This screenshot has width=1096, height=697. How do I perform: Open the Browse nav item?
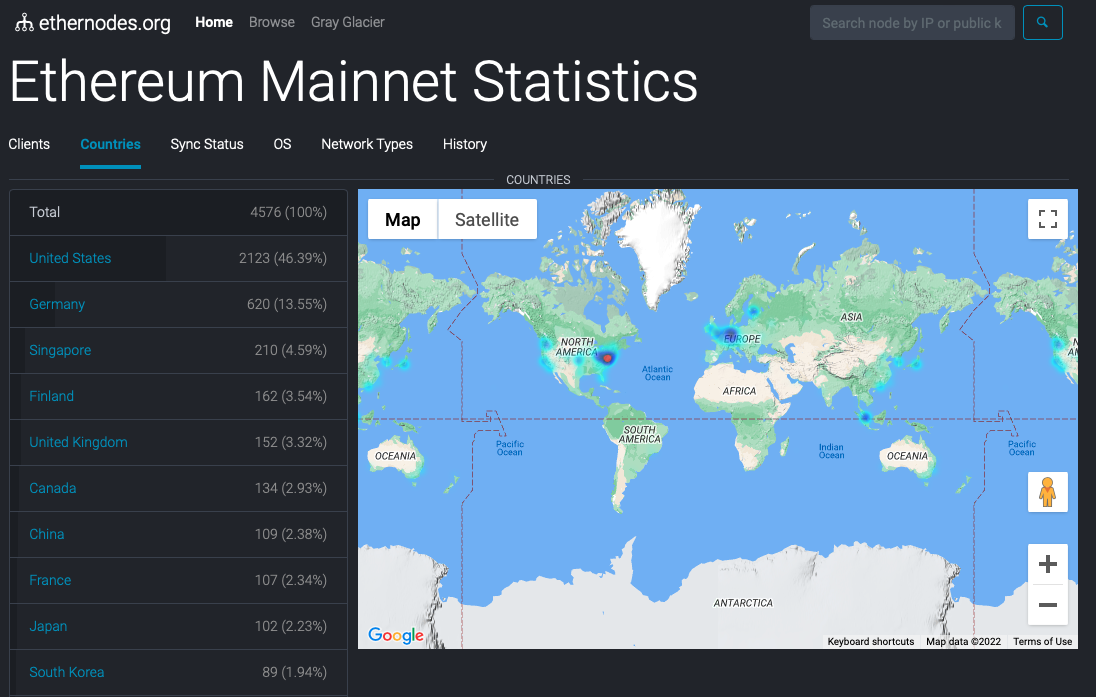tap(272, 22)
